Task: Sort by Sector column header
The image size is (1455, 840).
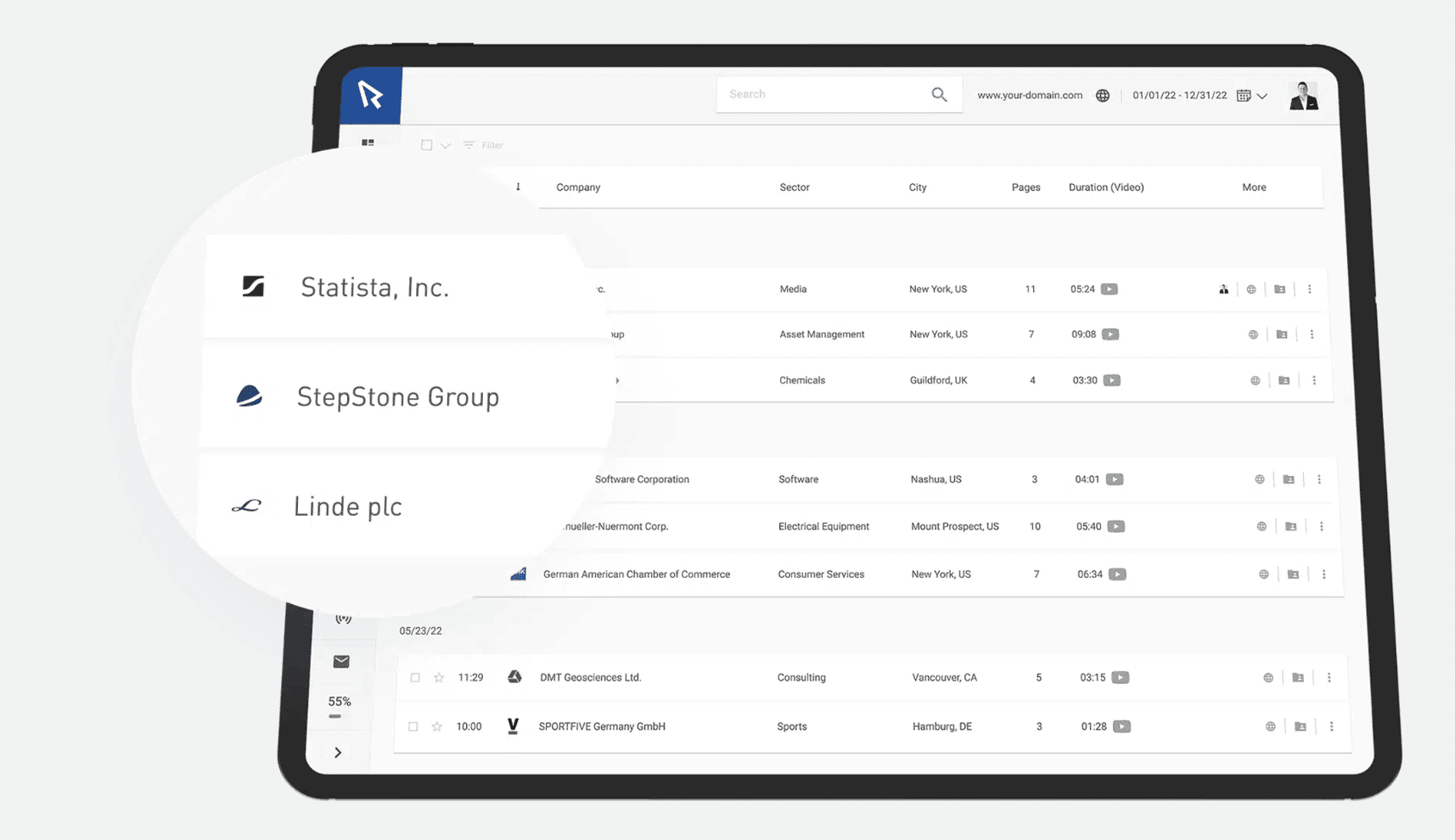Action: (x=795, y=188)
